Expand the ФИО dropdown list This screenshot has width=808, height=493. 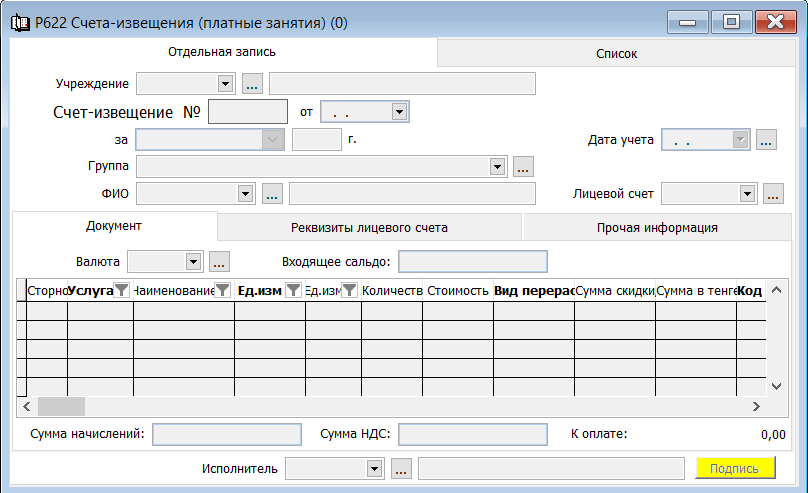(245, 194)
